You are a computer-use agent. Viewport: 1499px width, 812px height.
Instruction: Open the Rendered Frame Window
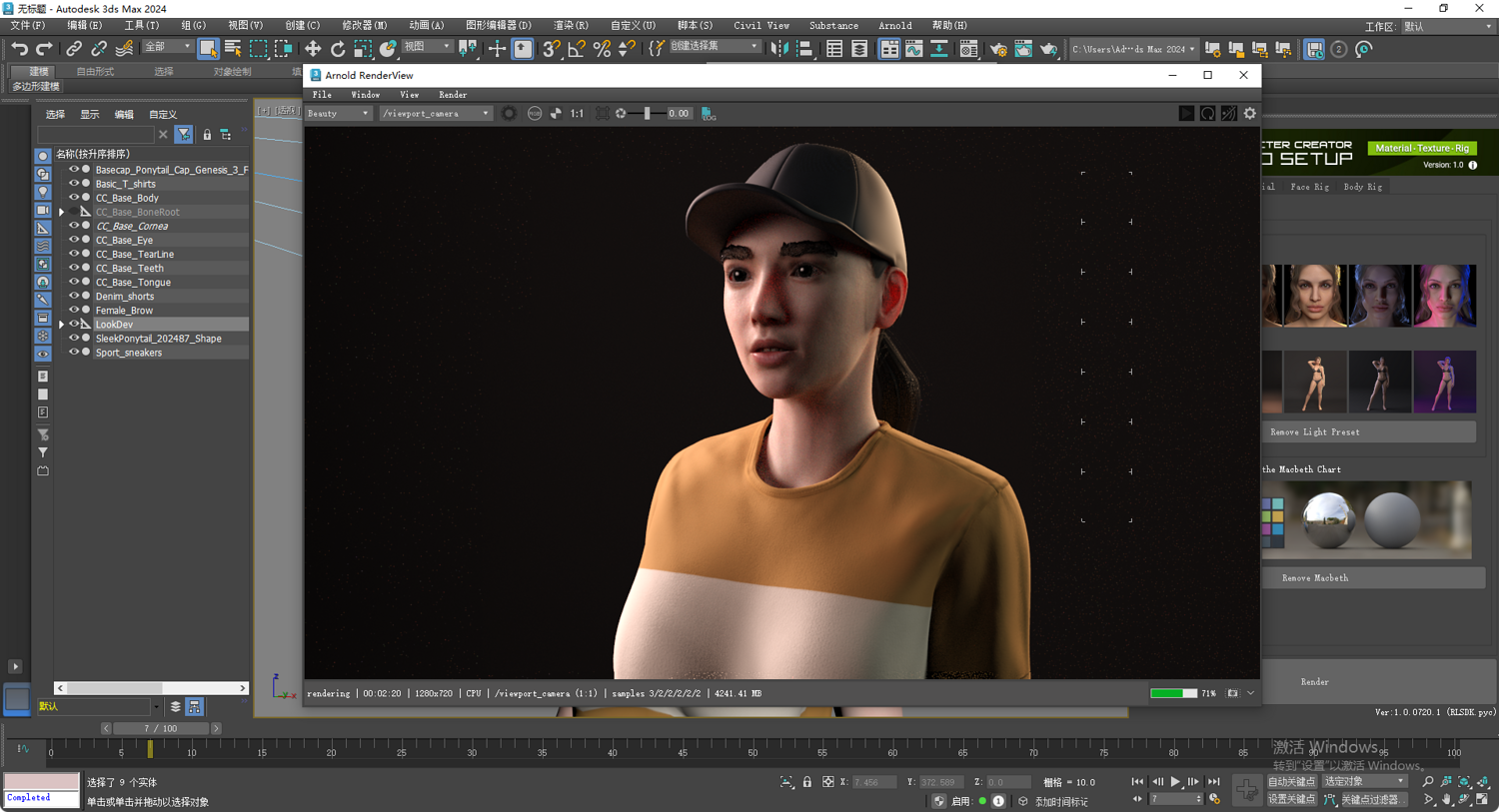[x=1023, y=48]
